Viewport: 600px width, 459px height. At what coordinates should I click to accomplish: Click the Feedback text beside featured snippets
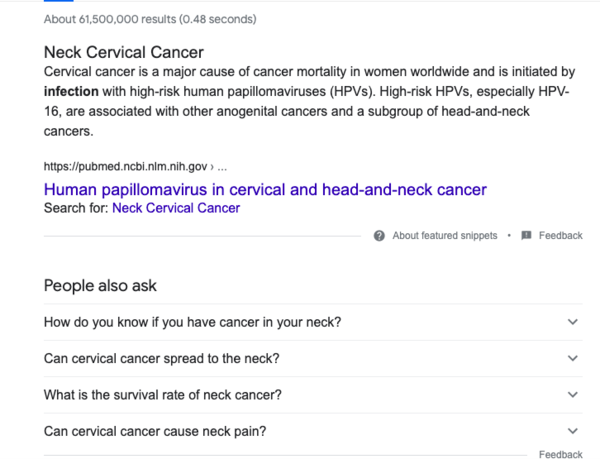(x=560, y=236)
